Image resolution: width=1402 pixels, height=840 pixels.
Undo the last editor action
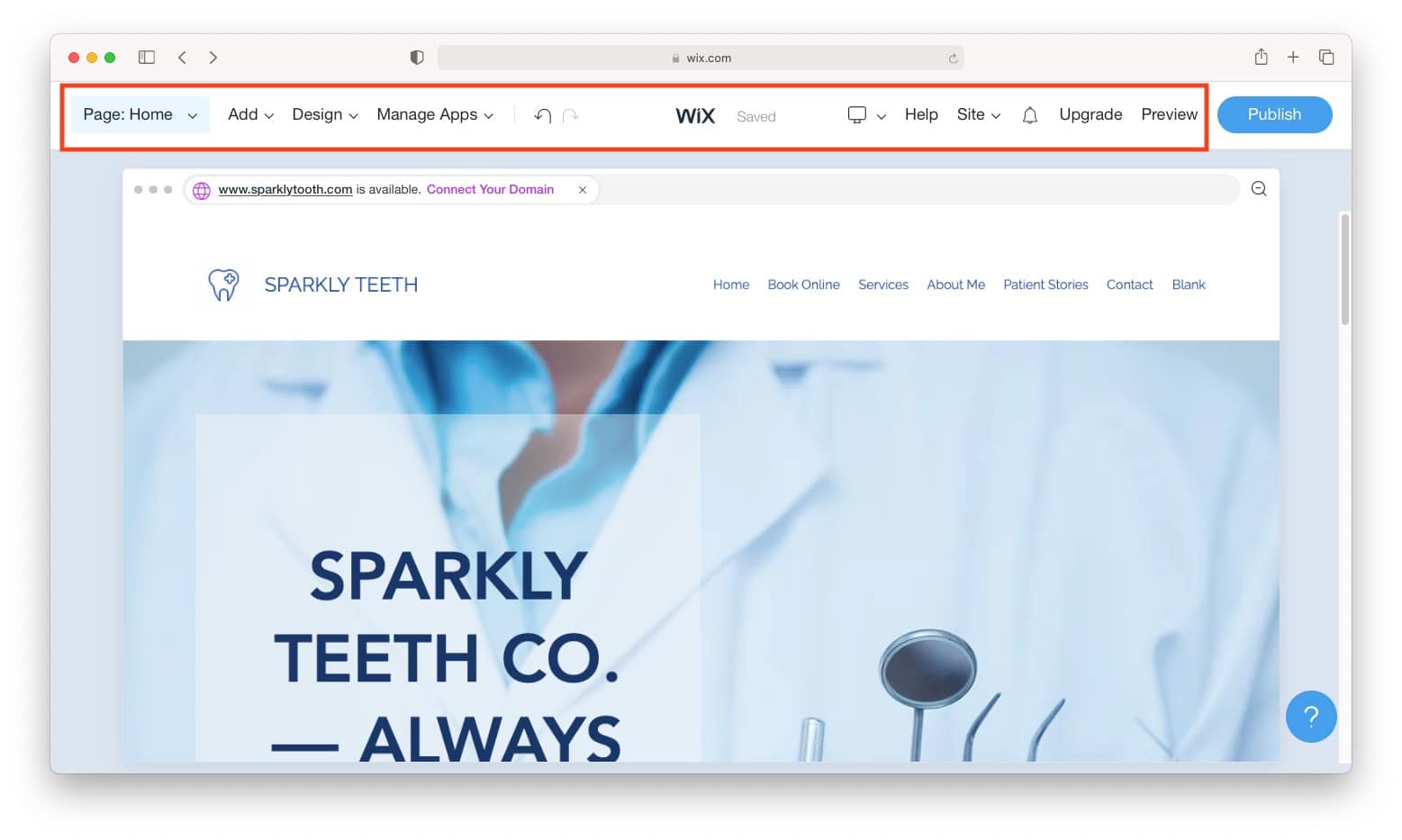(542, 115)
